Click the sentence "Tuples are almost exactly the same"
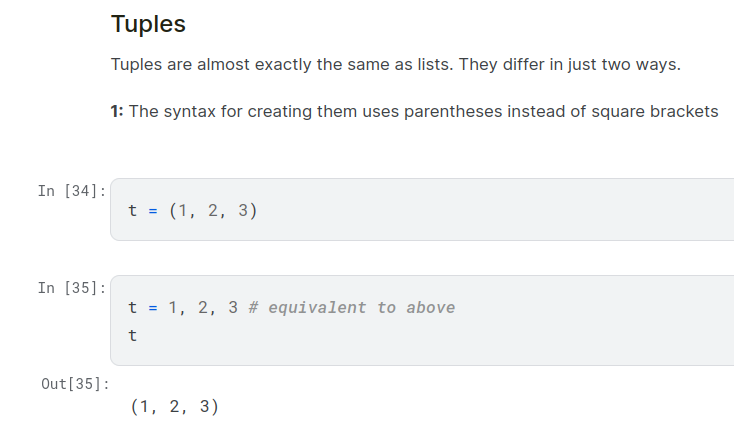Viewport: 734px width, 440px height. pyautogui.click(x=240, y=66)
